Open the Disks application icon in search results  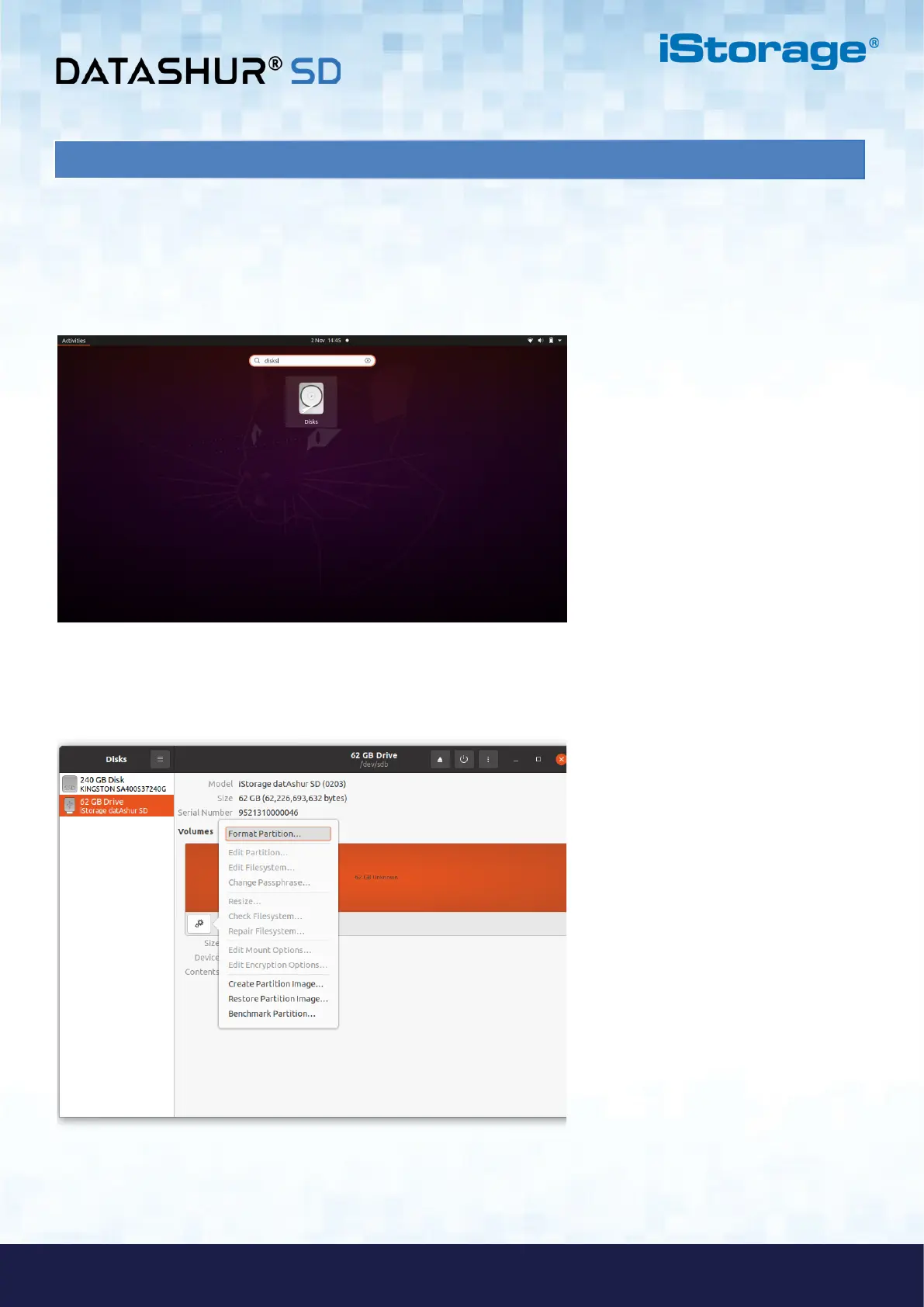(311, 402)
